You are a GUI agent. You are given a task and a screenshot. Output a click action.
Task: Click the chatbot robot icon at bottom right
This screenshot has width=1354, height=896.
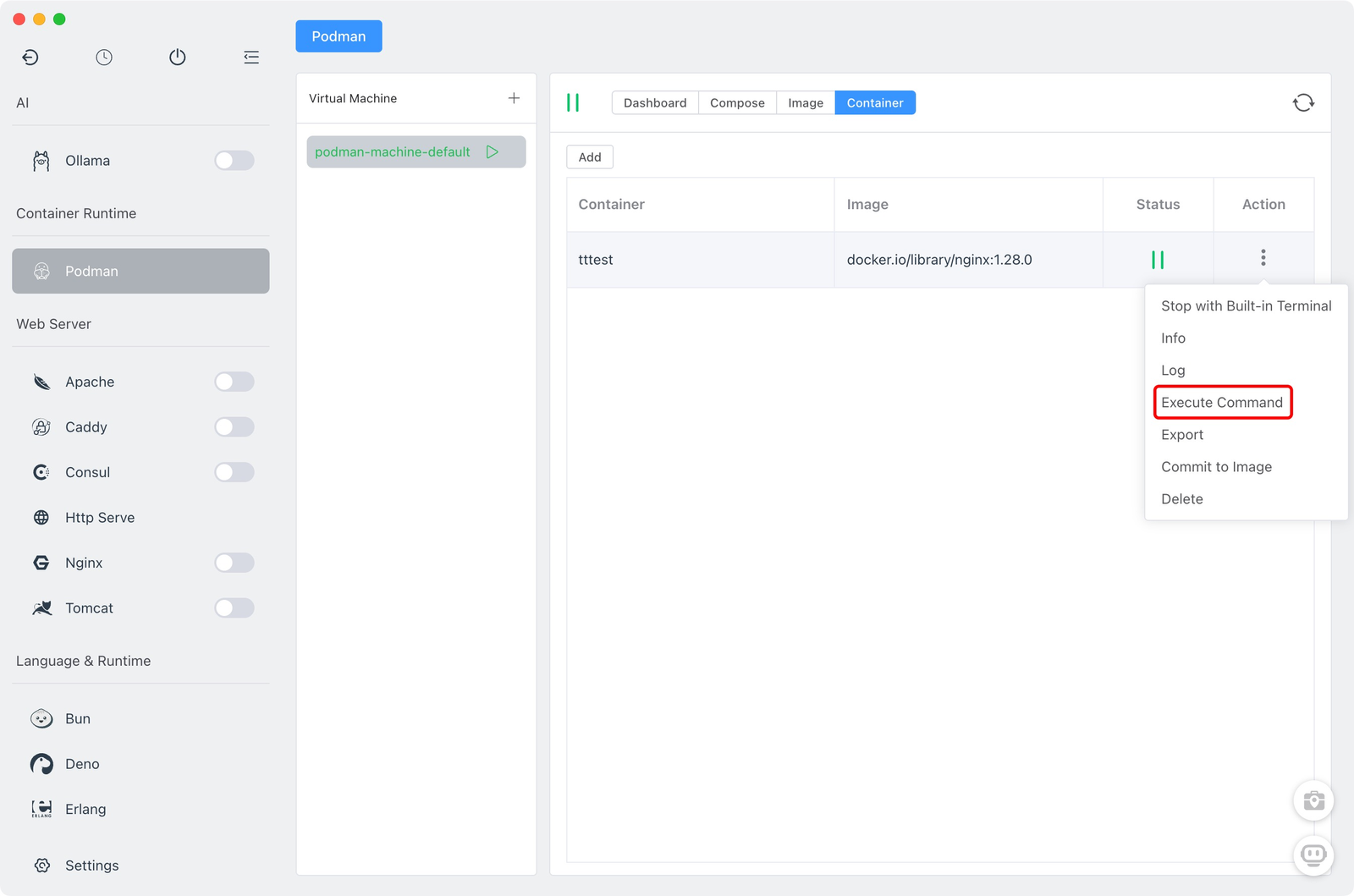coord(1313,855)
